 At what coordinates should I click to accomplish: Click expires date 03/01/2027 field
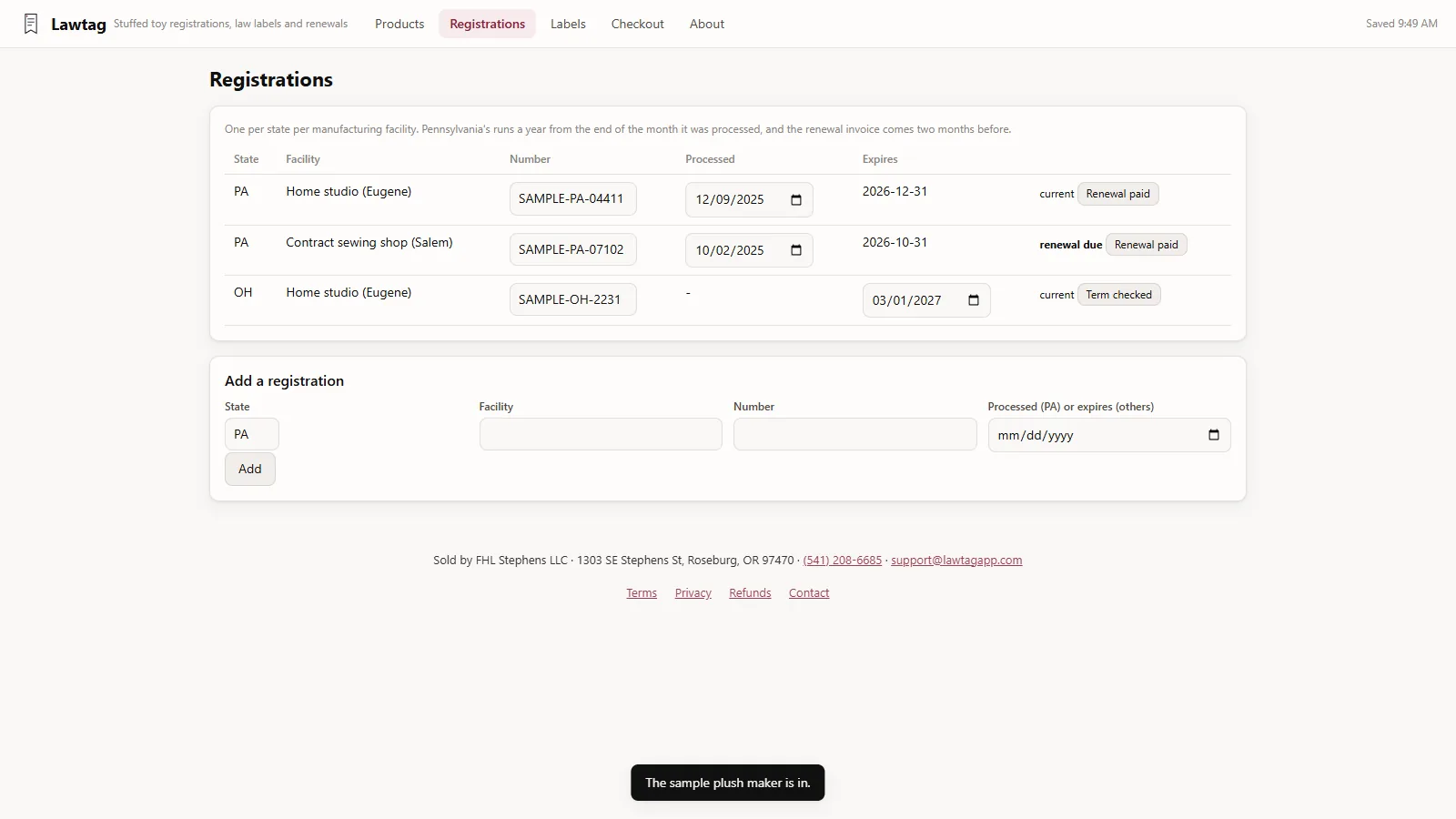coord(926,300)
